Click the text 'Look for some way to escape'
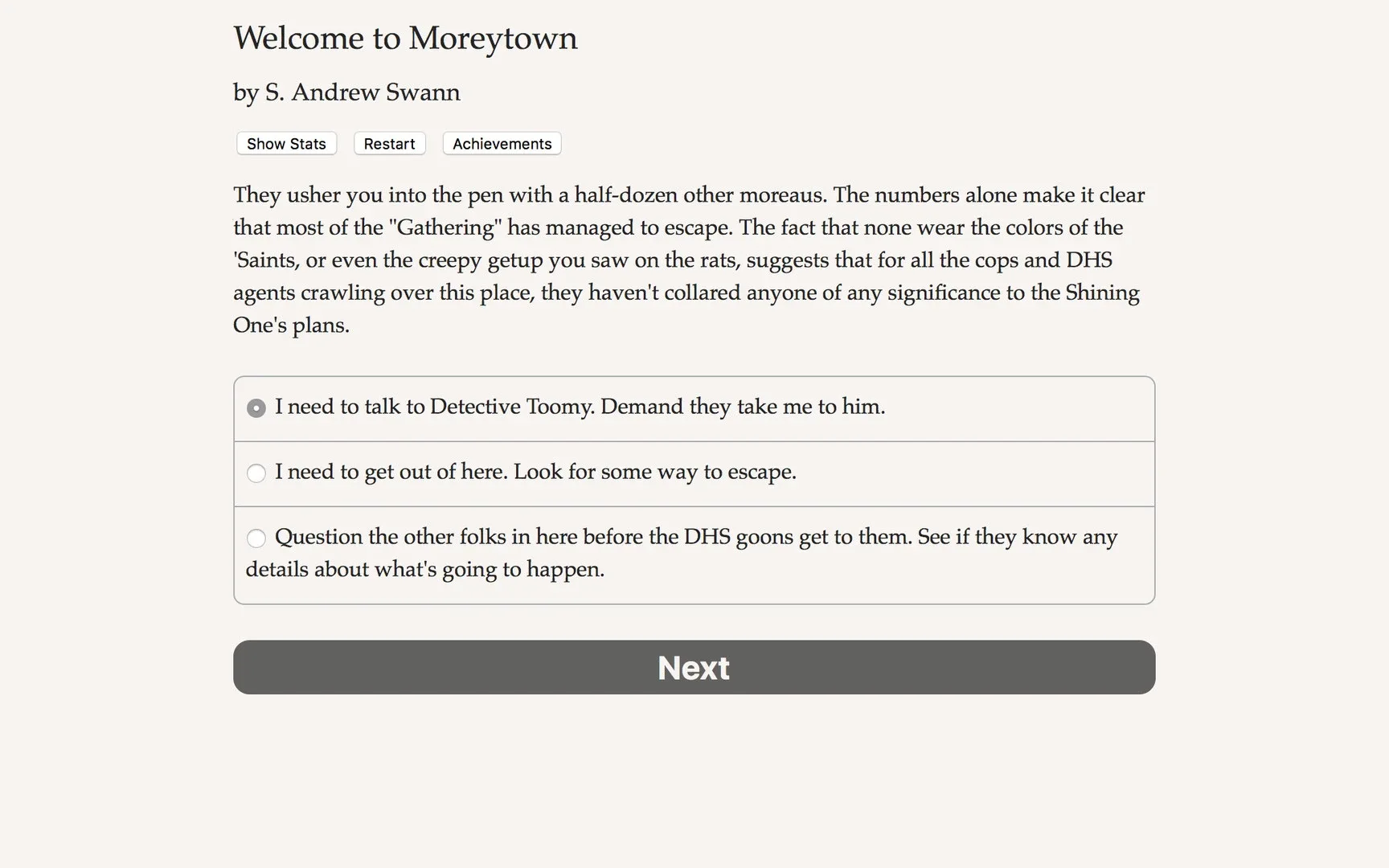Image resolution: width=1389 pixels, height=868 pixels. [654, 472]
